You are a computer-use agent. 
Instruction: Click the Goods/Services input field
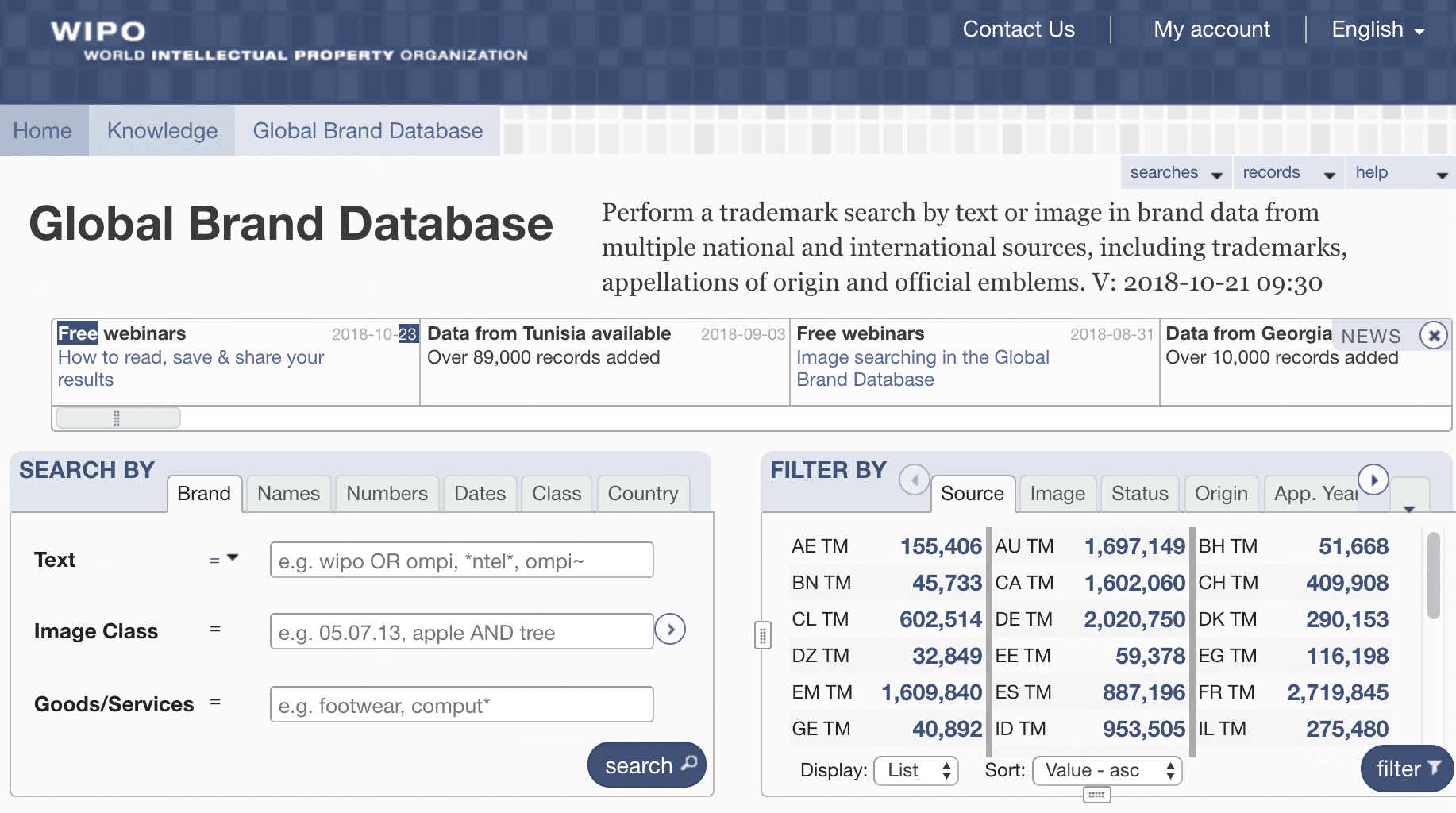tap(461, 705)
